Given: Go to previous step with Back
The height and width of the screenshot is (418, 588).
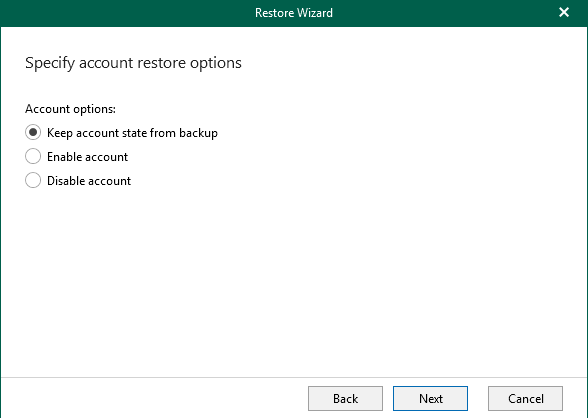Looking at the screenshot, I should click(x=345, y=399).
